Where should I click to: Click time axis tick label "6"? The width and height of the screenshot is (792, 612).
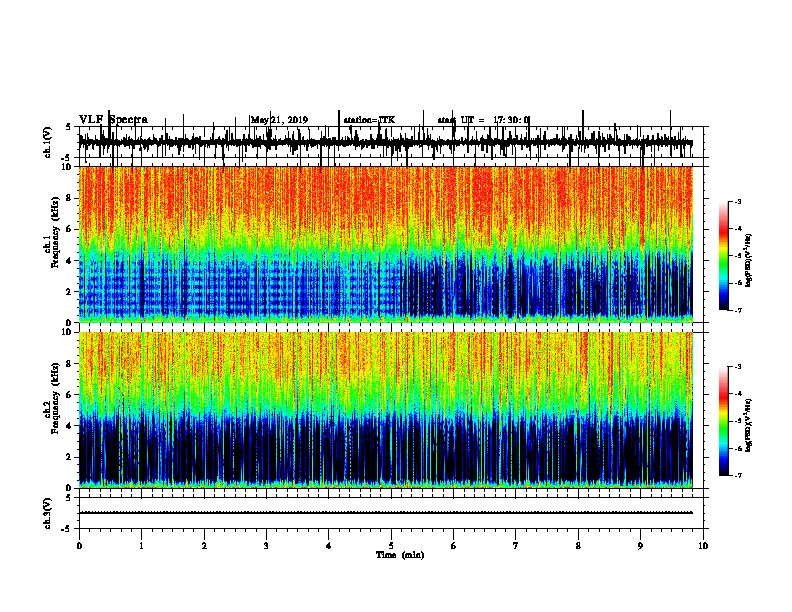pyautogui.click(x=454, y=546)
